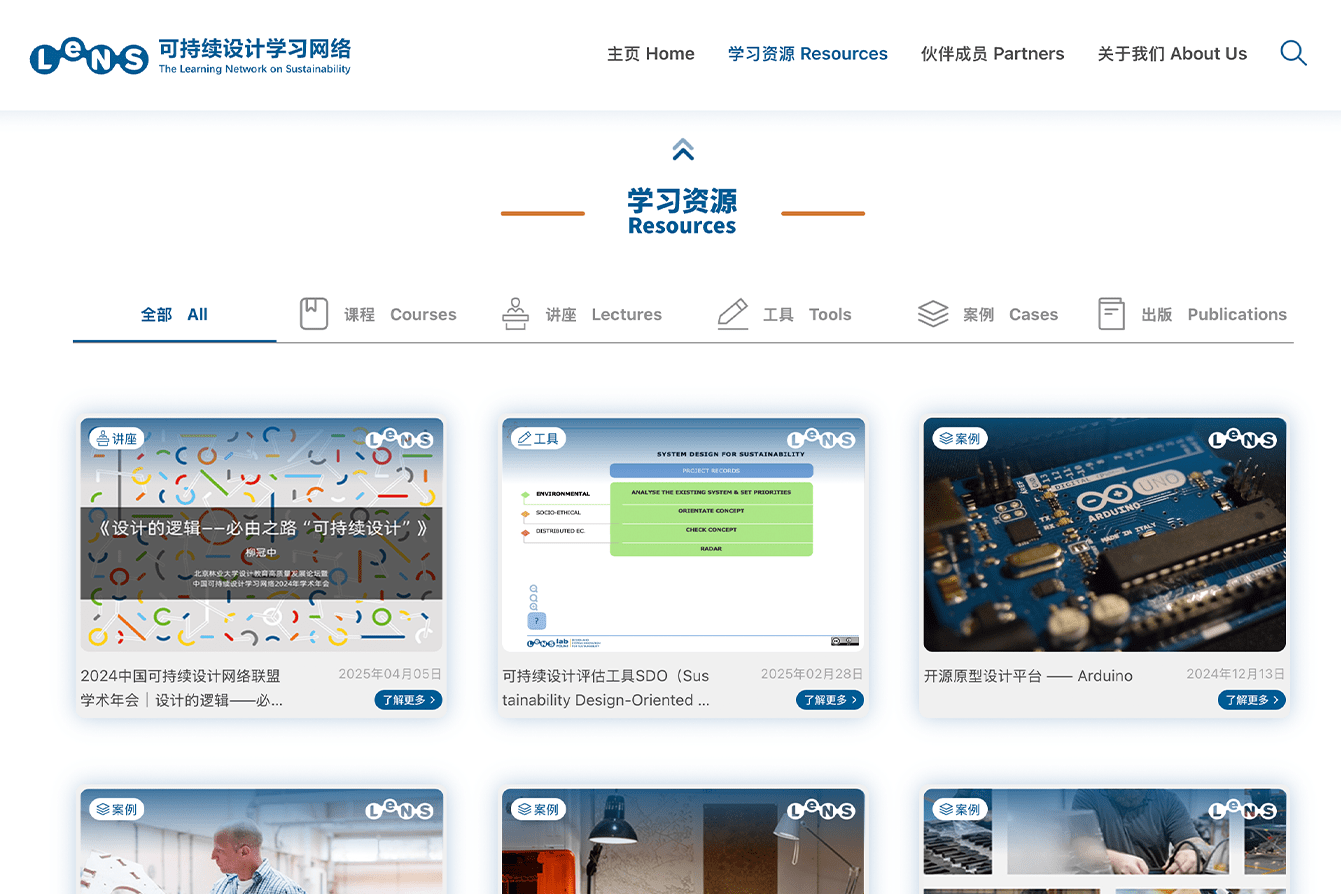Open the System Design for Sustainability thumbnail
This screenshot has width=1341, height=894.
tap(683, 535)
